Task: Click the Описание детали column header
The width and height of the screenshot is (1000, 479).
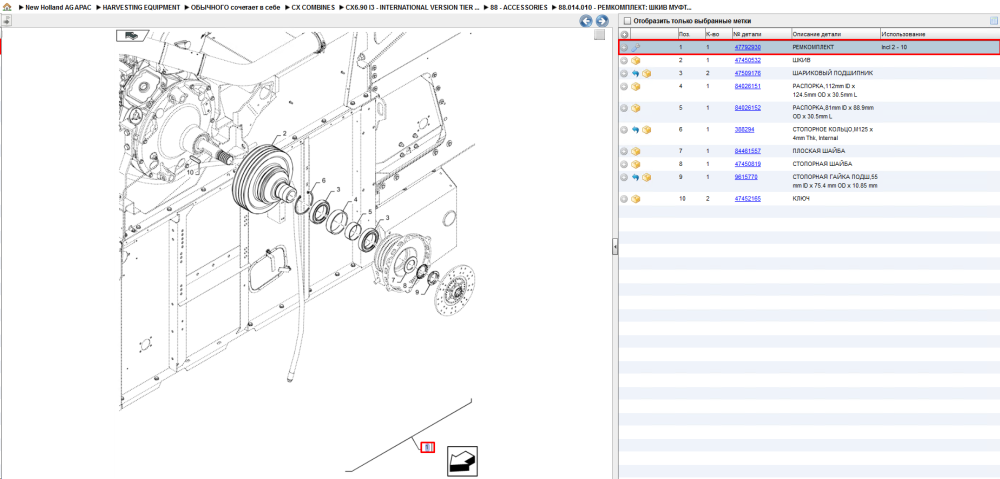Action: [835, 34]
